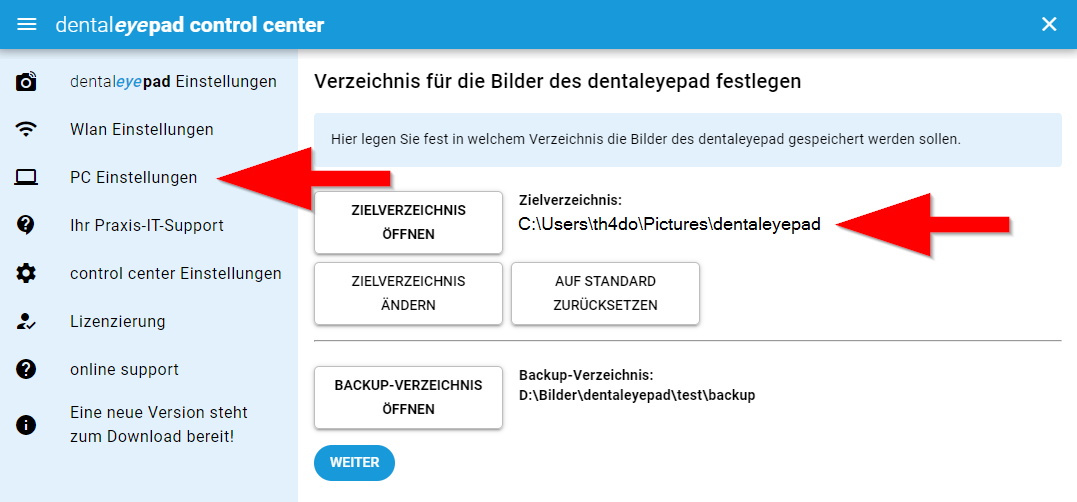Click the Lizenzierung user-check icon
Image resolution: width=1077 pixels, height=502 pixels.
click(x=26, y=321)
